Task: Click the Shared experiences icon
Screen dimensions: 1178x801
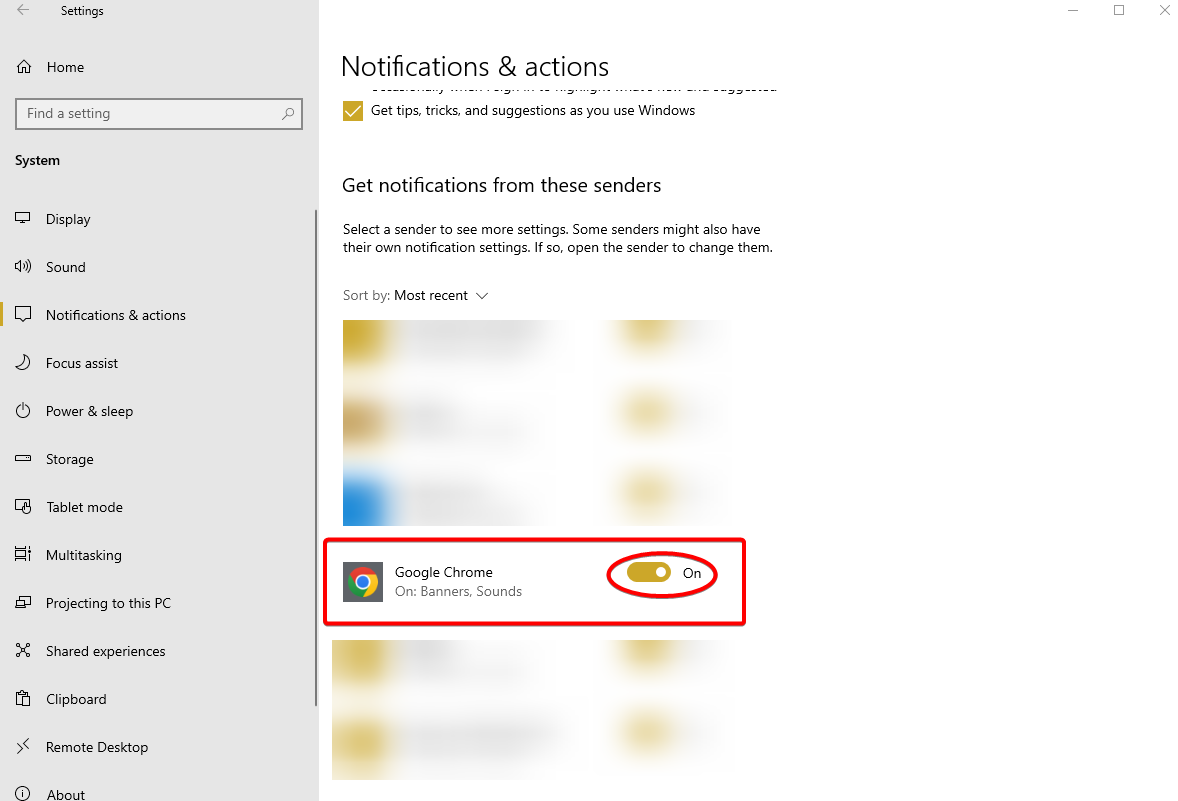Action: click(x=23, y=651)
